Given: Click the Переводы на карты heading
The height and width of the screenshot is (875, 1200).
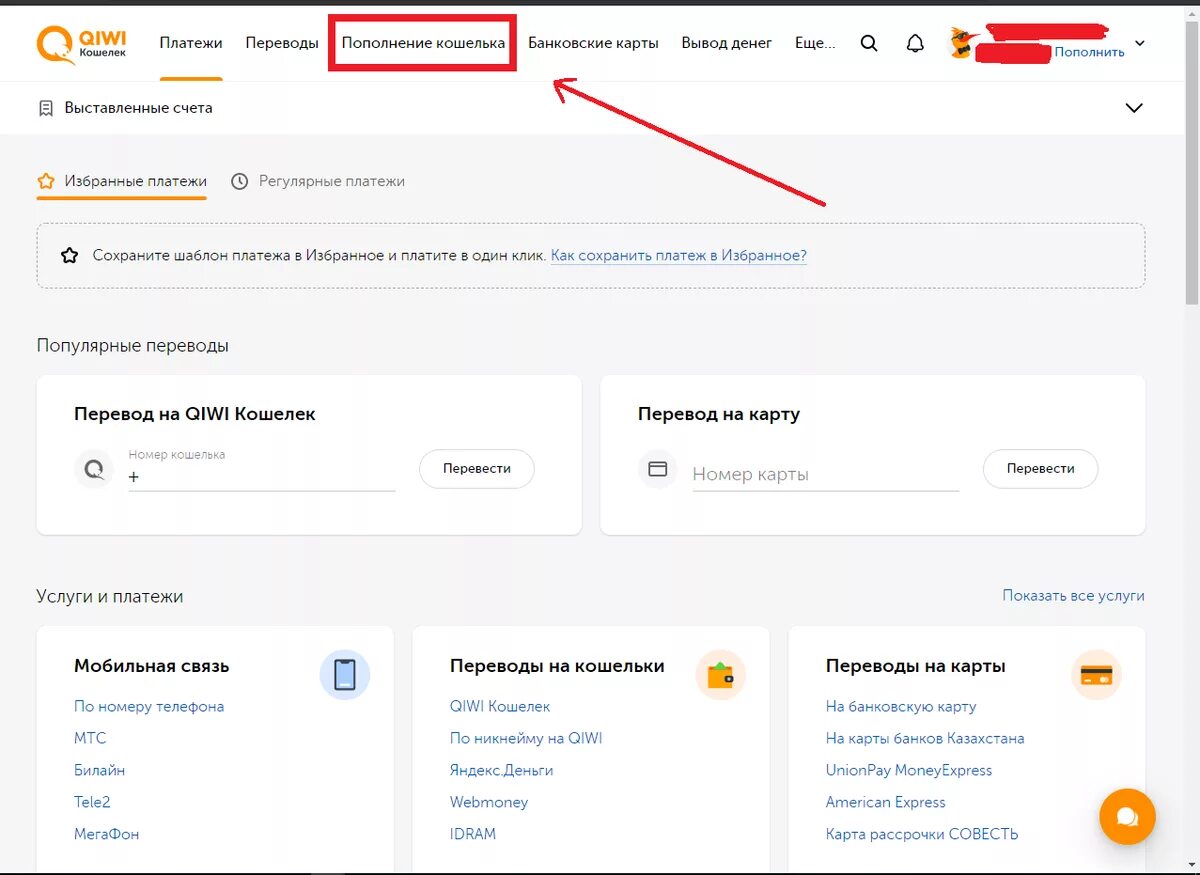Looking at the screenshot, I should click(x=916, y=666).
